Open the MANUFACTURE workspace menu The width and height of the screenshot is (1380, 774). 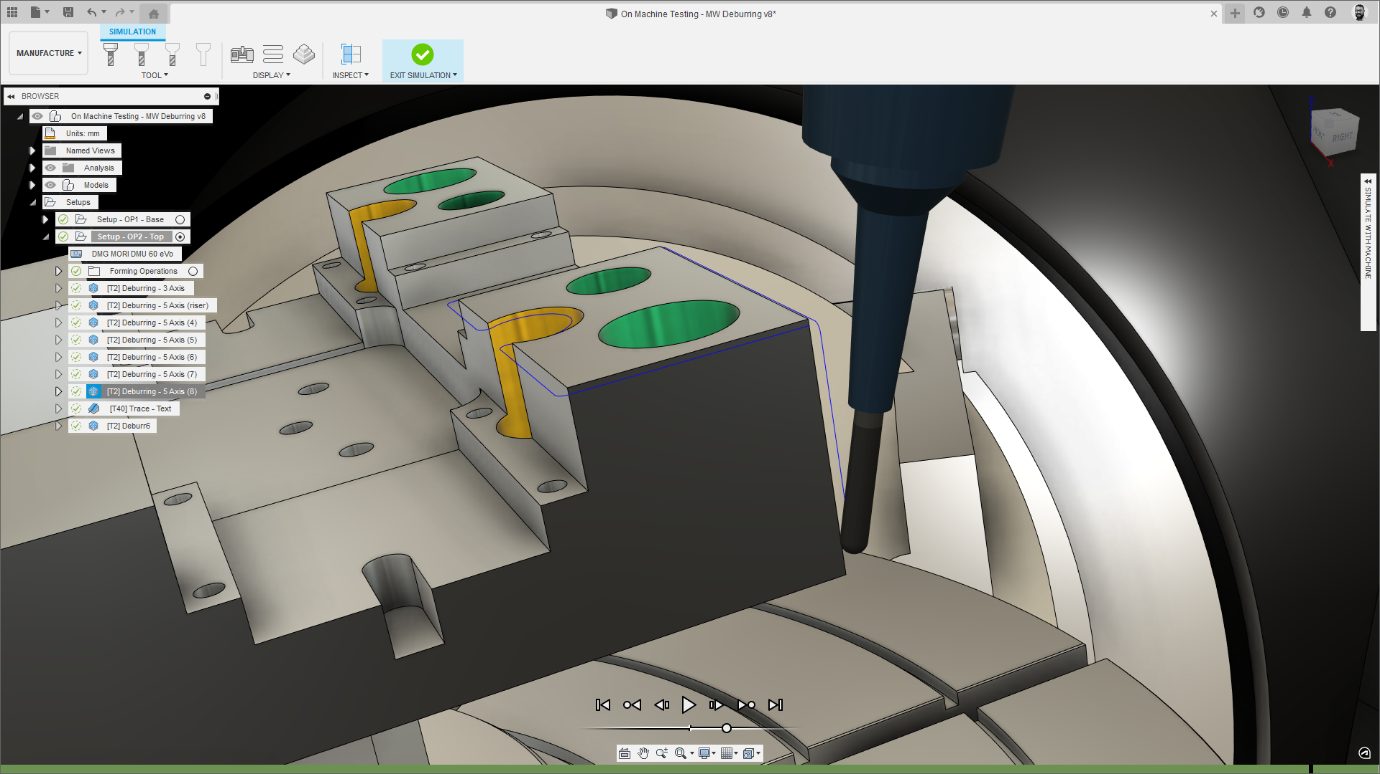coord(47,52)
